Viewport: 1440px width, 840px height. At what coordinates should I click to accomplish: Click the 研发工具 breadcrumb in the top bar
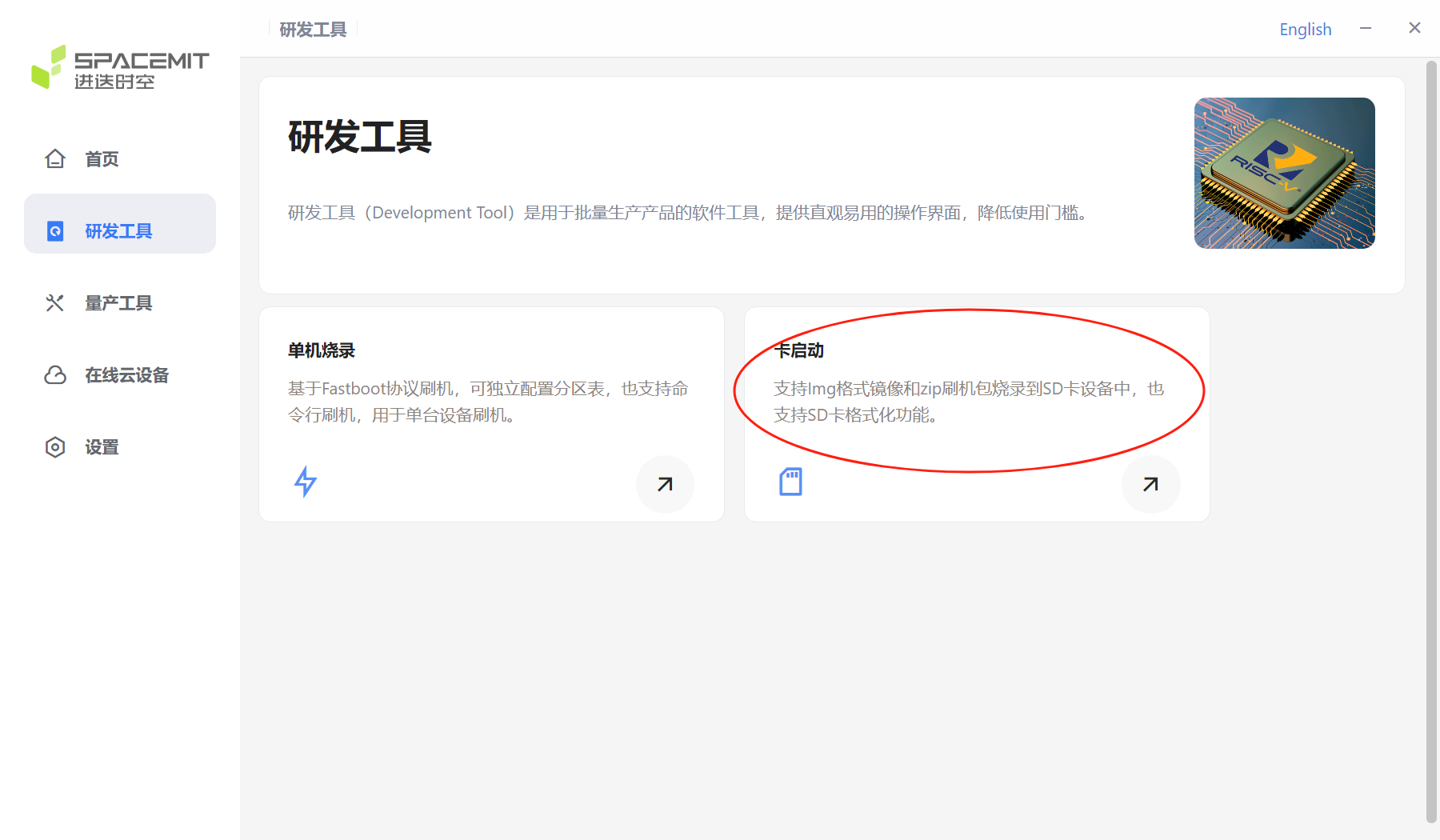313,30
